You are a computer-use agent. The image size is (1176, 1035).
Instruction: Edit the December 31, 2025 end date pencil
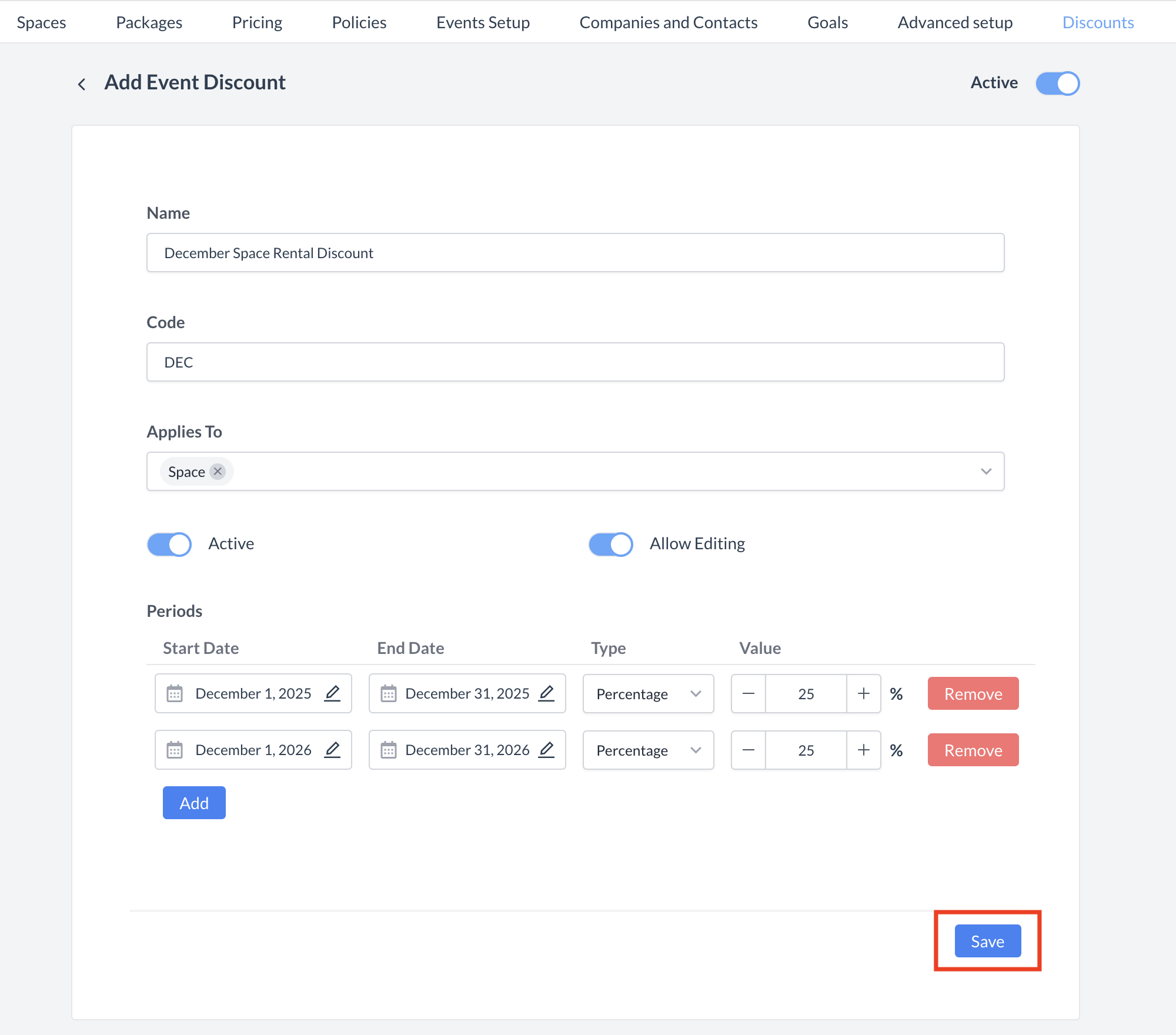(546, 693)
